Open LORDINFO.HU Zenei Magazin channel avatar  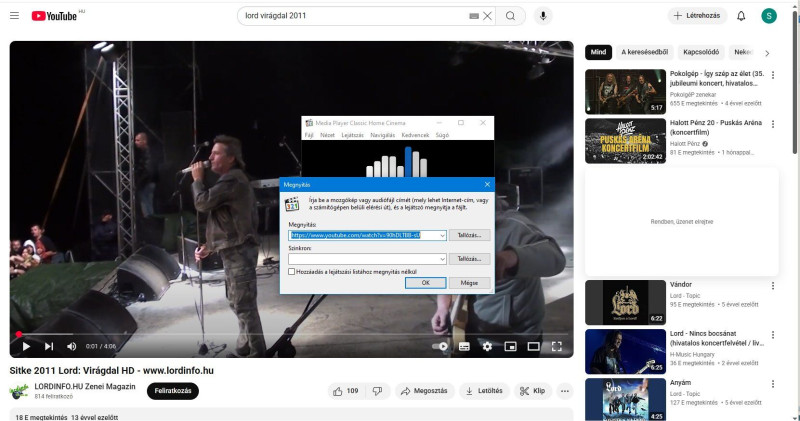coord(19,391)
